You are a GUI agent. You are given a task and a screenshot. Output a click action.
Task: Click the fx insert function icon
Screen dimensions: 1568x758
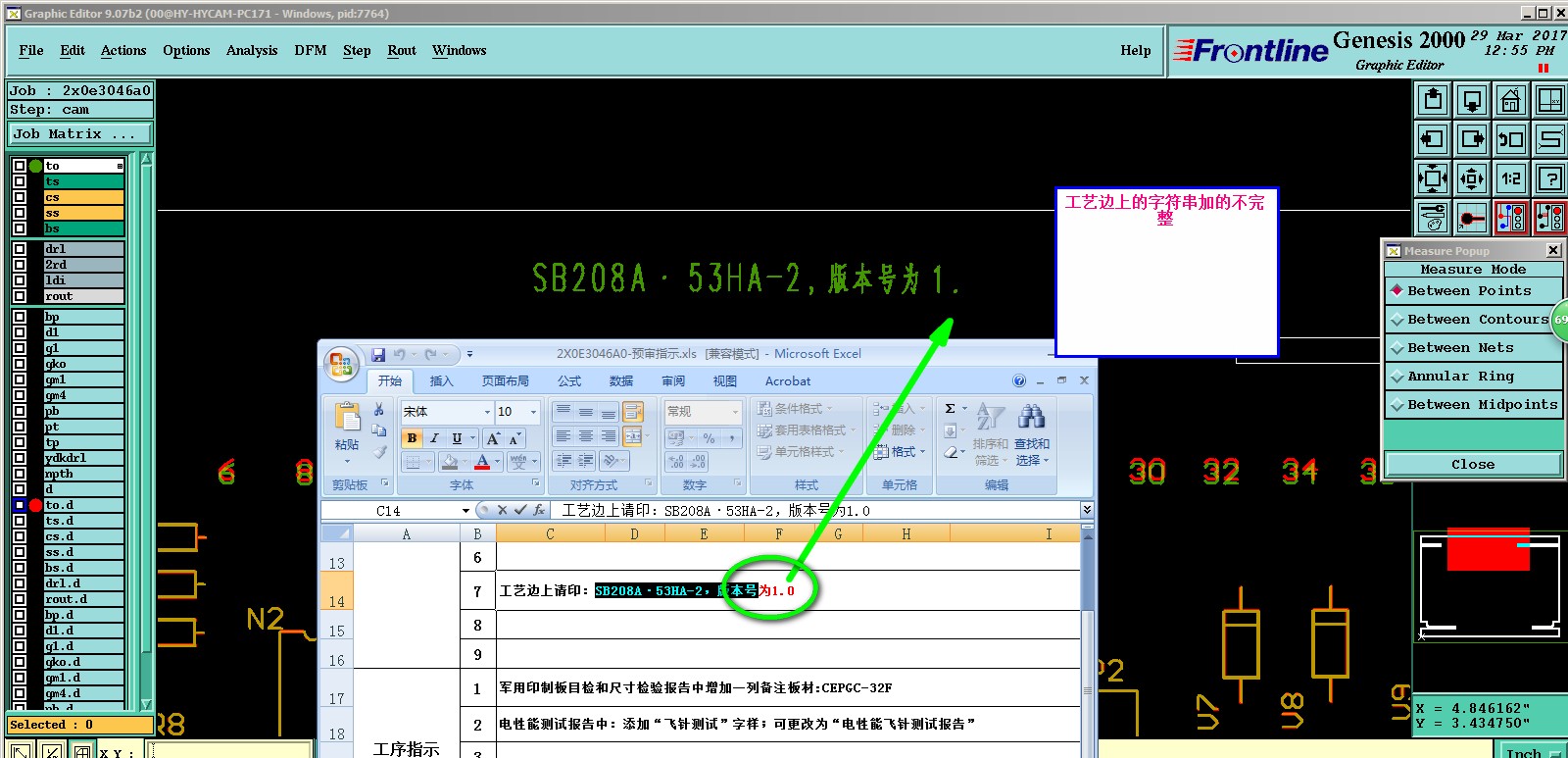click(539, 510)
